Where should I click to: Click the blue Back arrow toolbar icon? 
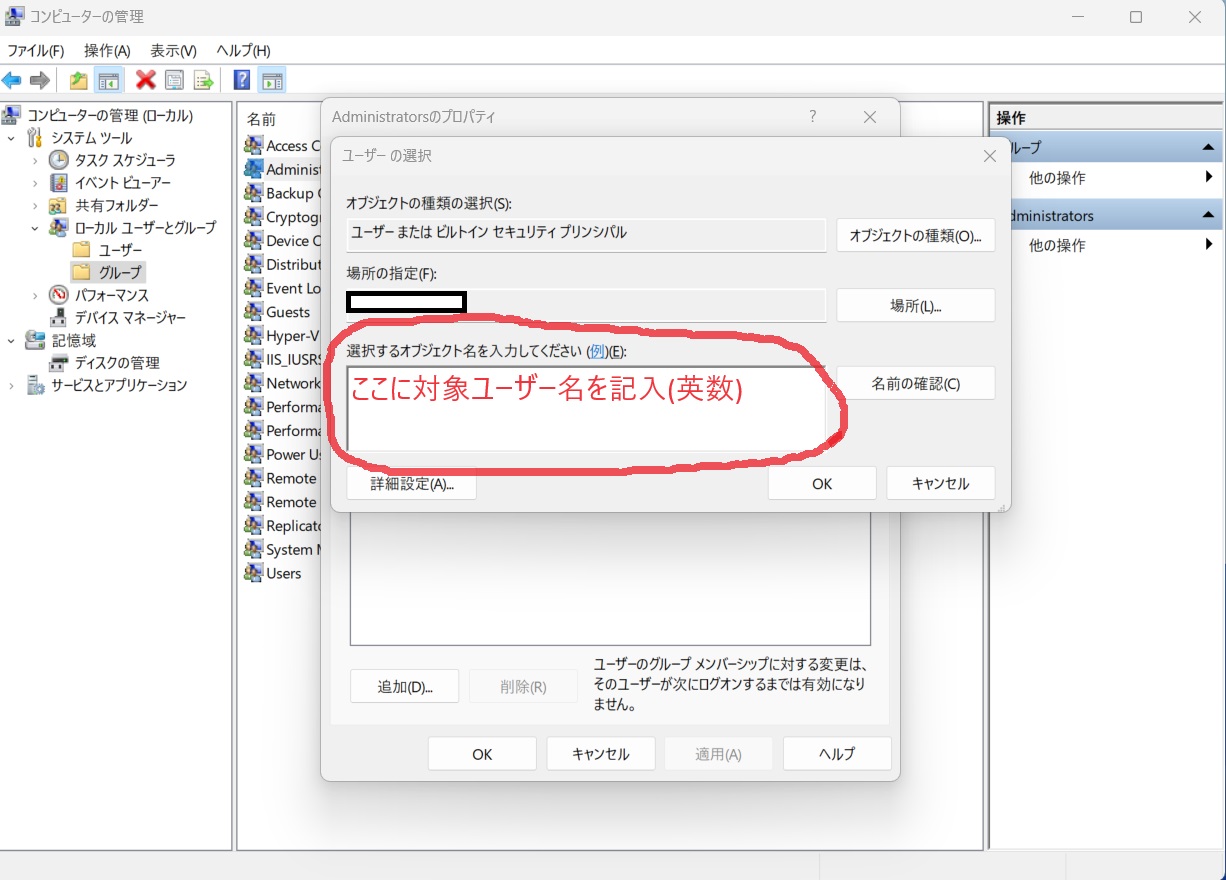tap(13, 81)
